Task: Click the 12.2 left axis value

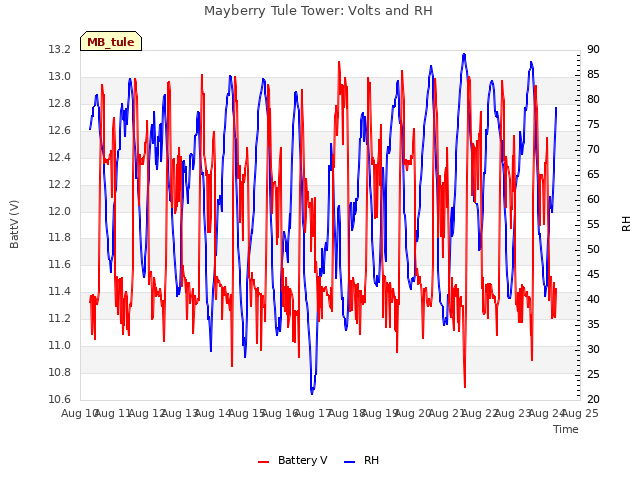Action: click(59, 184)
